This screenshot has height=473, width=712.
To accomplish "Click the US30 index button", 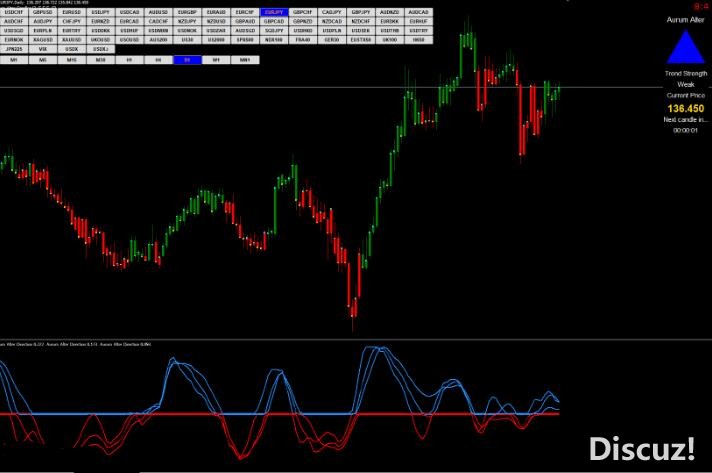I will tap(187, 40).
